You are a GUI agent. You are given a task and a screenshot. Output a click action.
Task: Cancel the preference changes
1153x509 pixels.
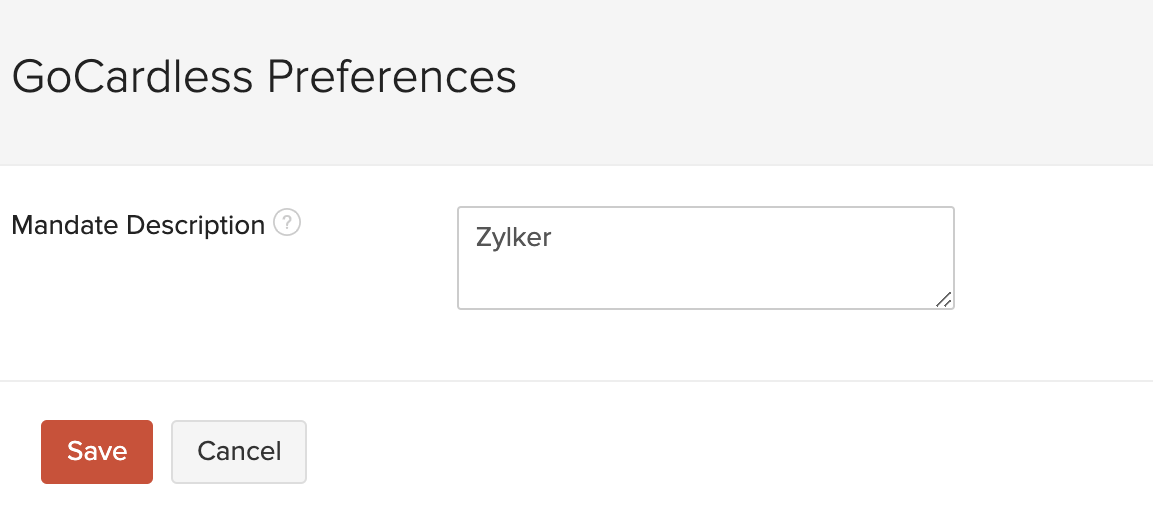pyautogui.click(x=239, y=452)
